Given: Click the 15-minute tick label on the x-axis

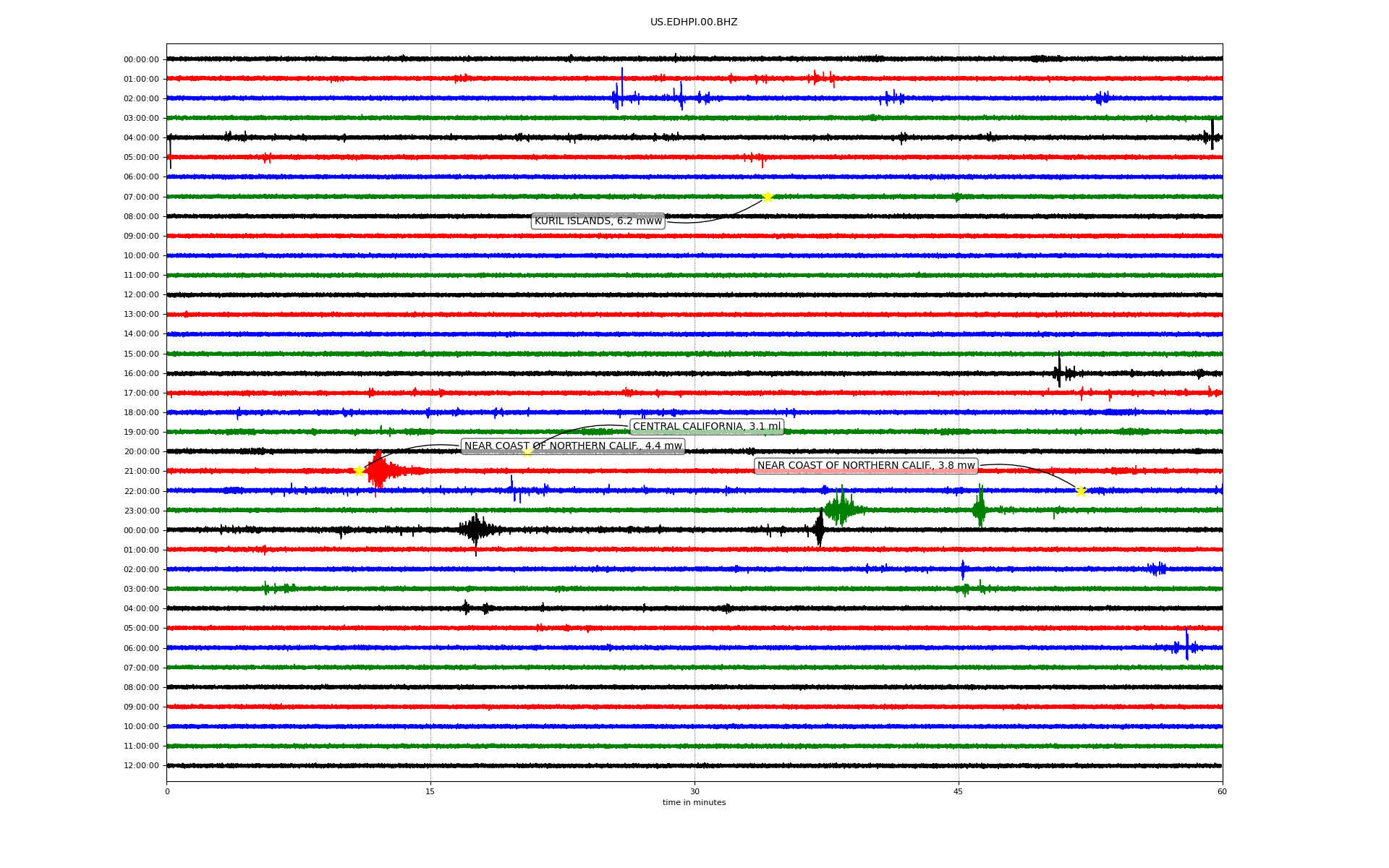Looking at the screenshot, I should pos(430,791).
